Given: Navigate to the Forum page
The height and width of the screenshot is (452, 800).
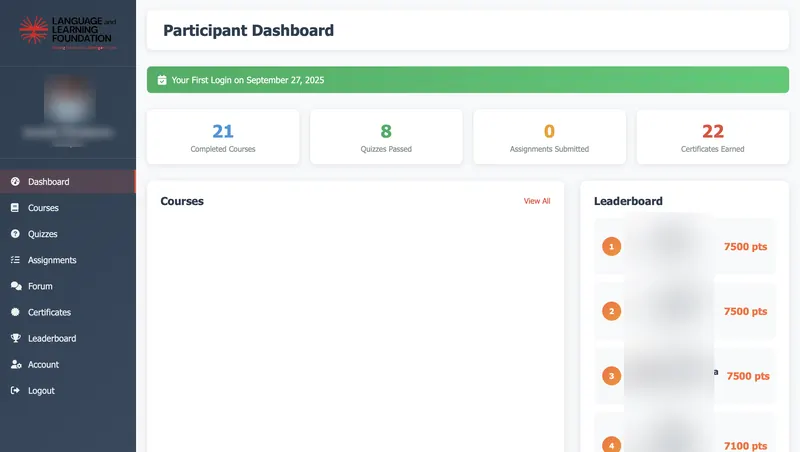Looking at the screenshot, I should pyautogui.click(x=68, y=286).
